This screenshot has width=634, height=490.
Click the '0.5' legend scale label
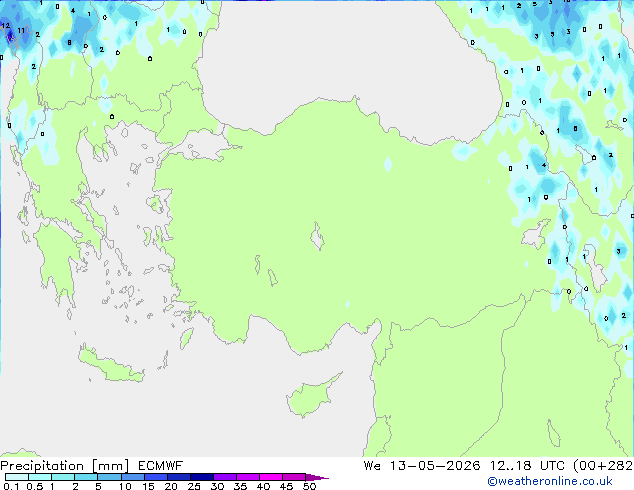[34, 486]
